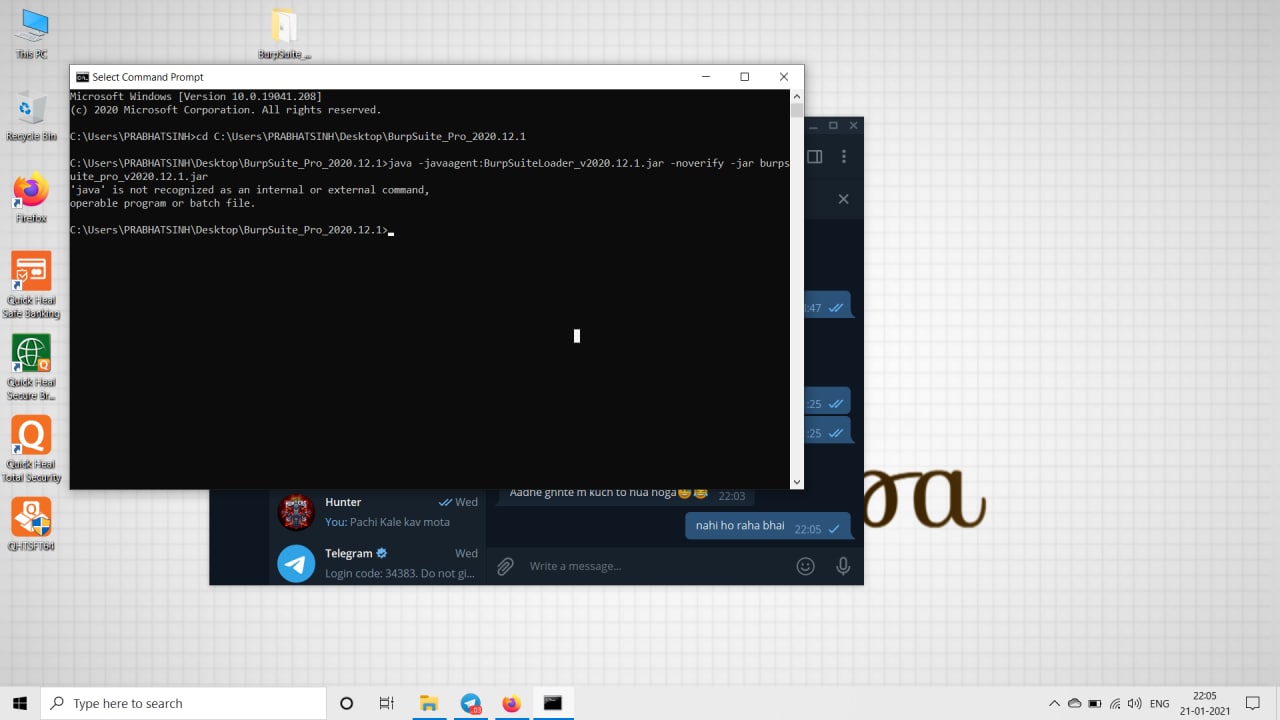
Task: Click the taskbar search box
Action: click(183, 703)
